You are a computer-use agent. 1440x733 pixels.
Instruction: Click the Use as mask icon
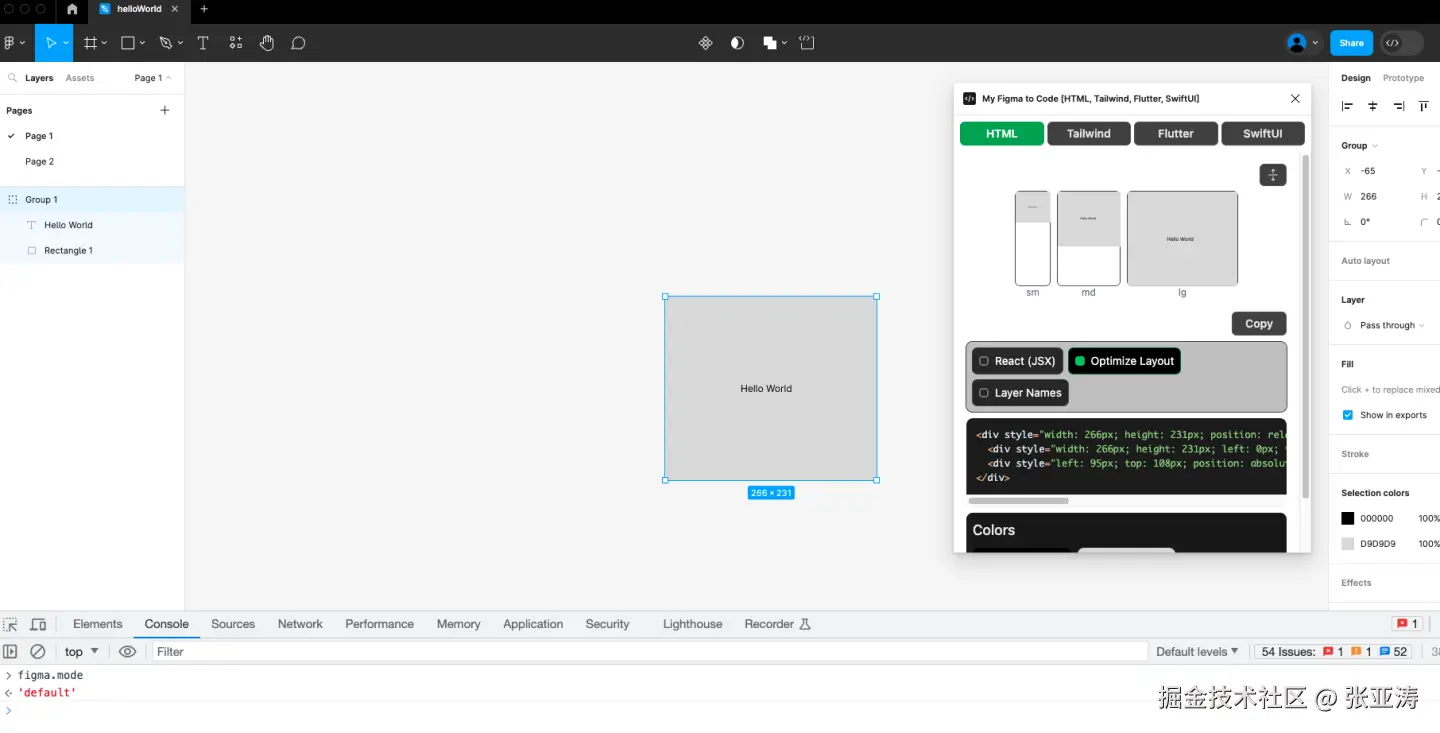click(738, 43)
